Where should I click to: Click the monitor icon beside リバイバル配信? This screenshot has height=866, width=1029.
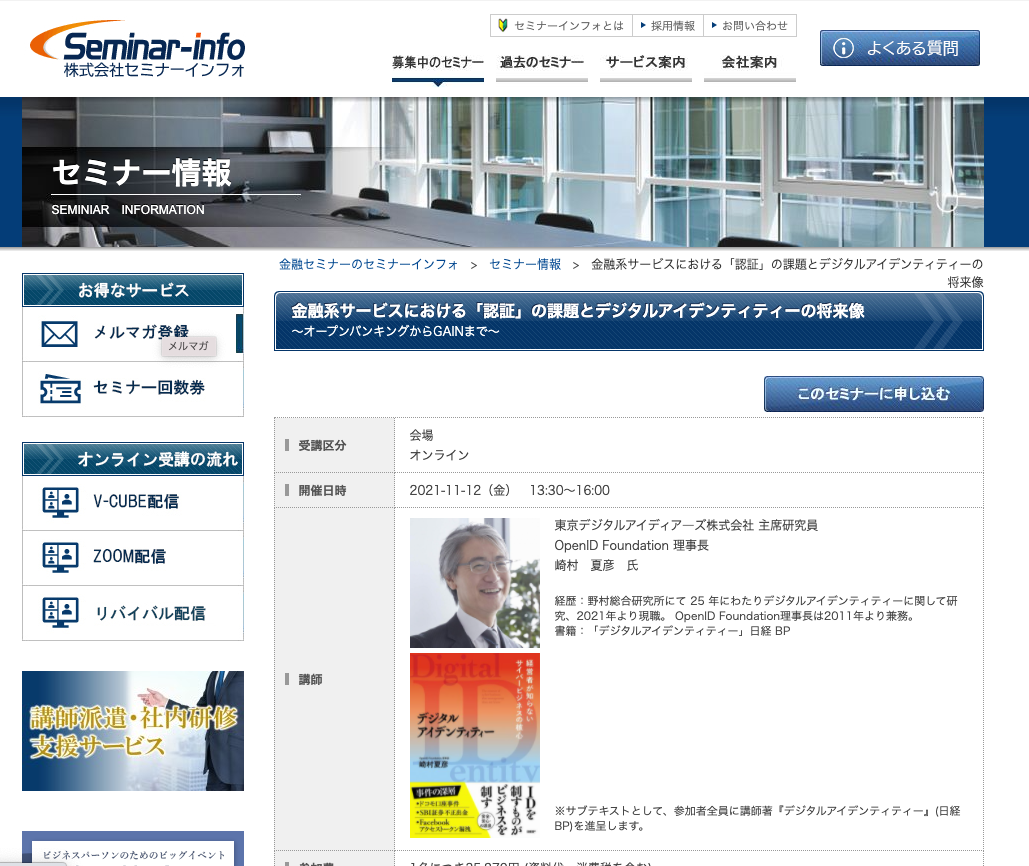pyautogui.click(x=60, y=613)
